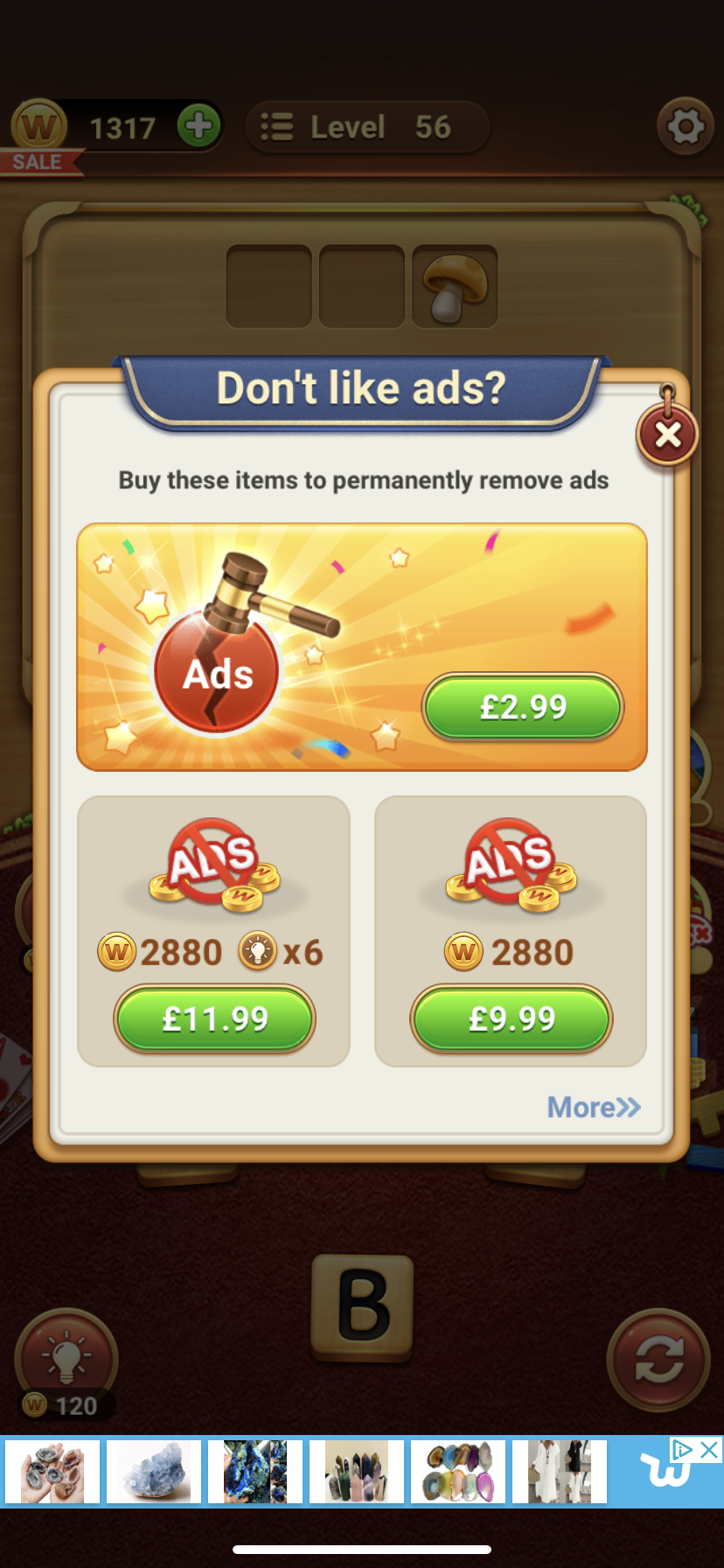Image resolution: width=724 pixels, height=1568 pixels.
Task: Purchase the £9.99 coin bundle
Action: [x=512, y=1018]
